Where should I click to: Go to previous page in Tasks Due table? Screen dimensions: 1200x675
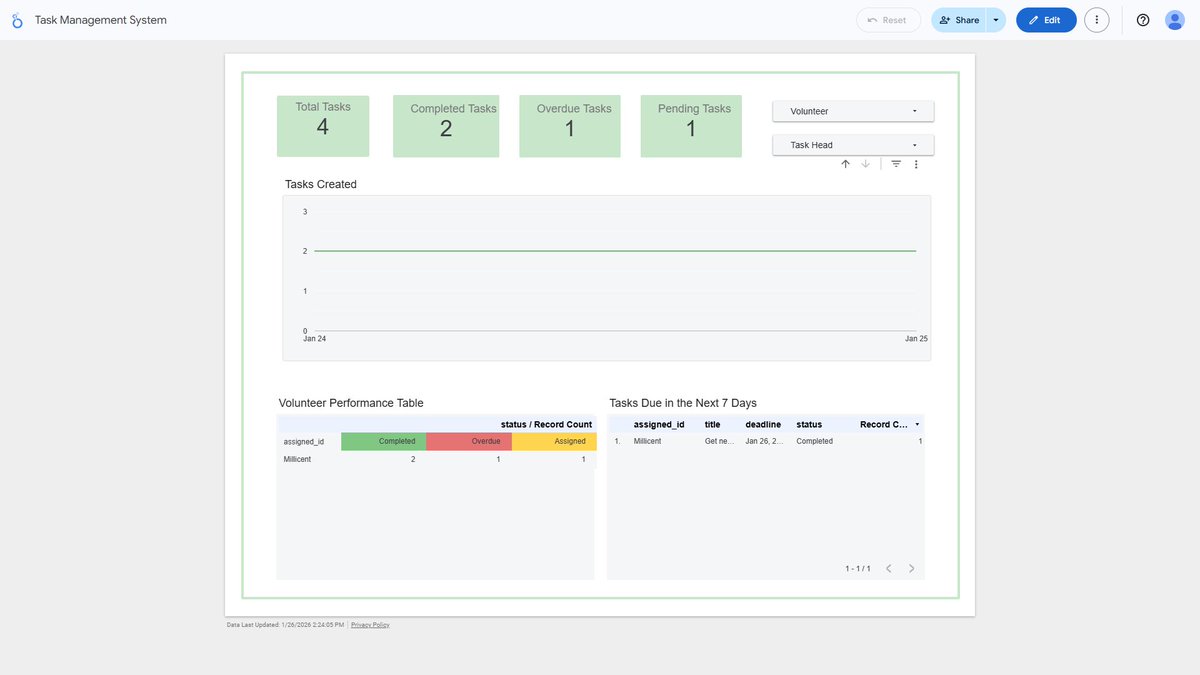point(889,568)
